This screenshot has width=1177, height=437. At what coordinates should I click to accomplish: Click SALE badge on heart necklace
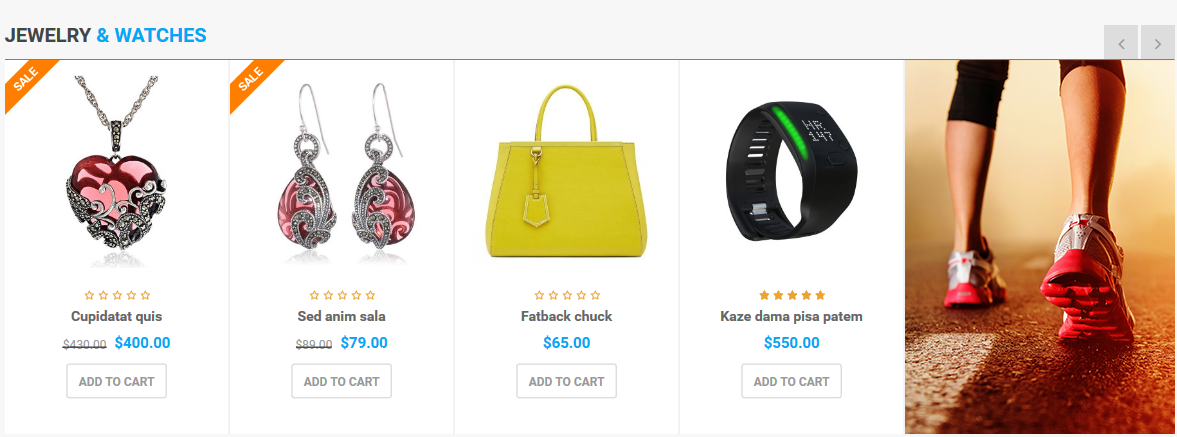pyautogui.click(x=28, y=83)
